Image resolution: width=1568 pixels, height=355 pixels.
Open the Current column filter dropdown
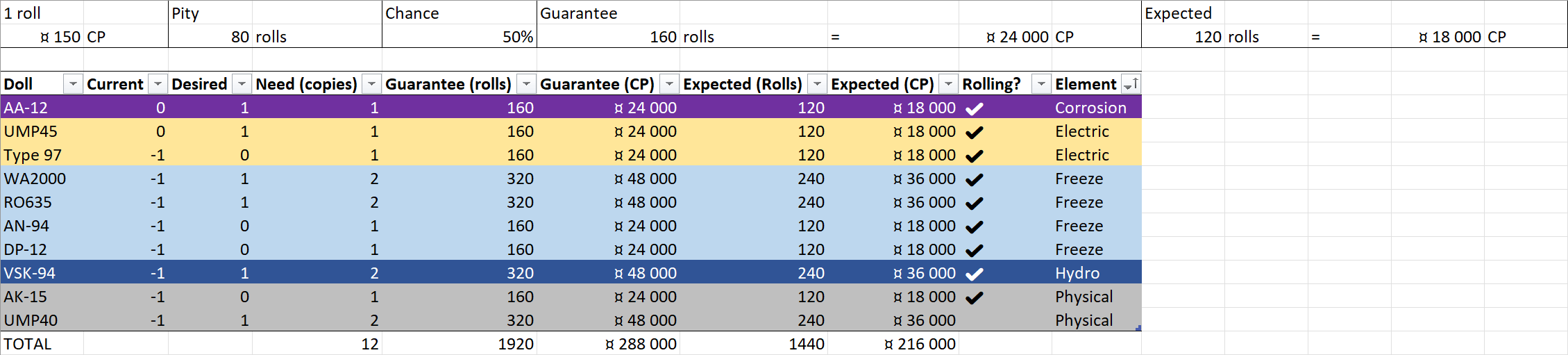point(158,84)
